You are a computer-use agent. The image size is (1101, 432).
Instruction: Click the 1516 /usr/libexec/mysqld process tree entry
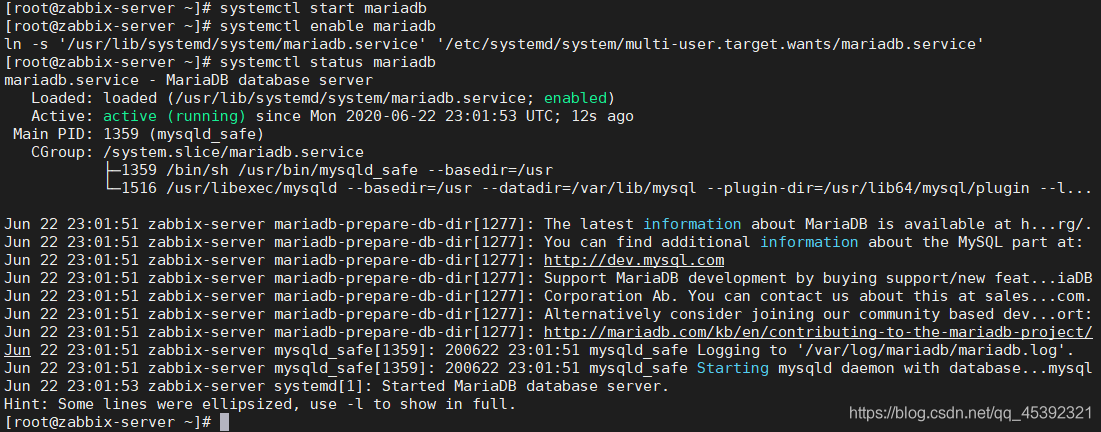(x=598, y=188)
